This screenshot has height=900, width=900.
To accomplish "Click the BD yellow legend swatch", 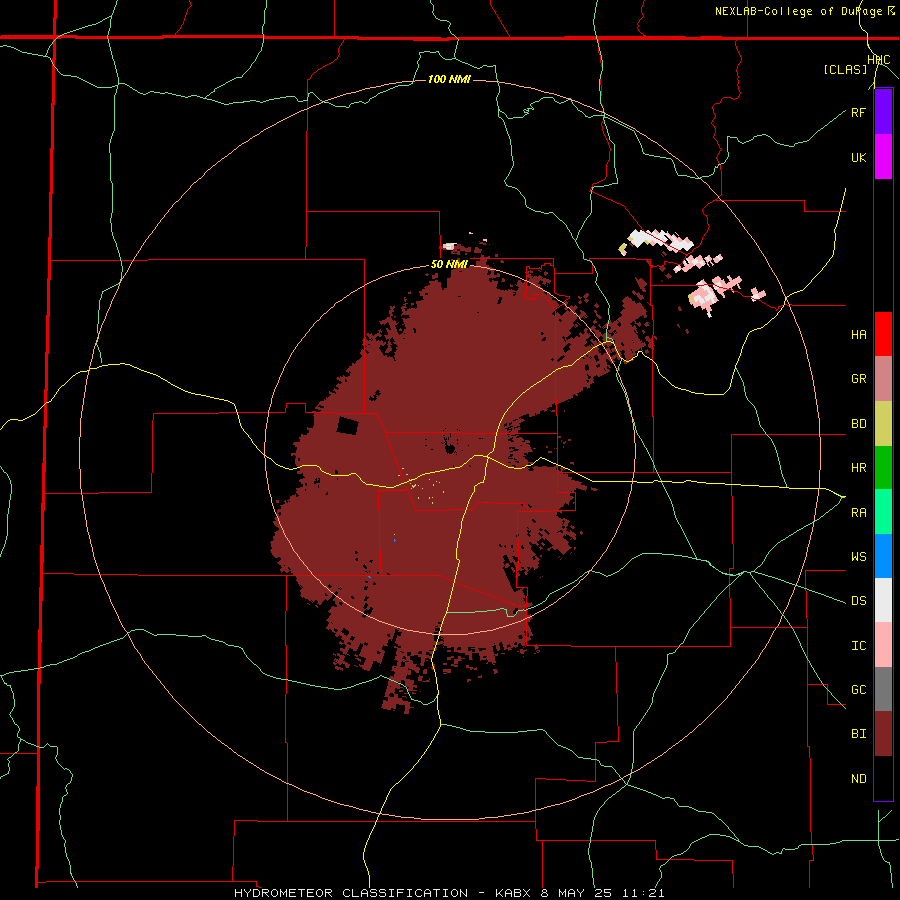I will point(883,424).
